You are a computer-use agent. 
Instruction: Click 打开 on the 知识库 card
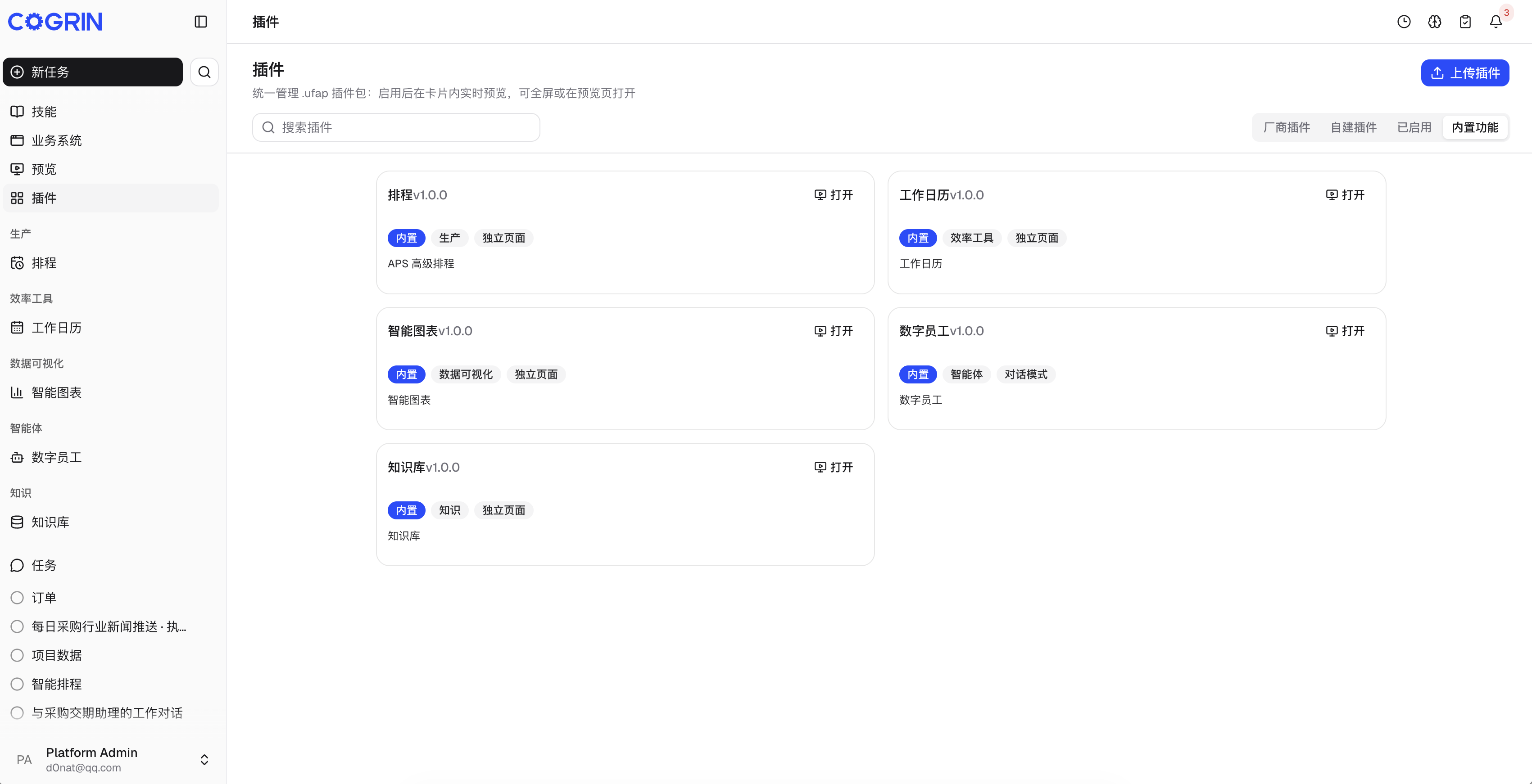[834, 467]
